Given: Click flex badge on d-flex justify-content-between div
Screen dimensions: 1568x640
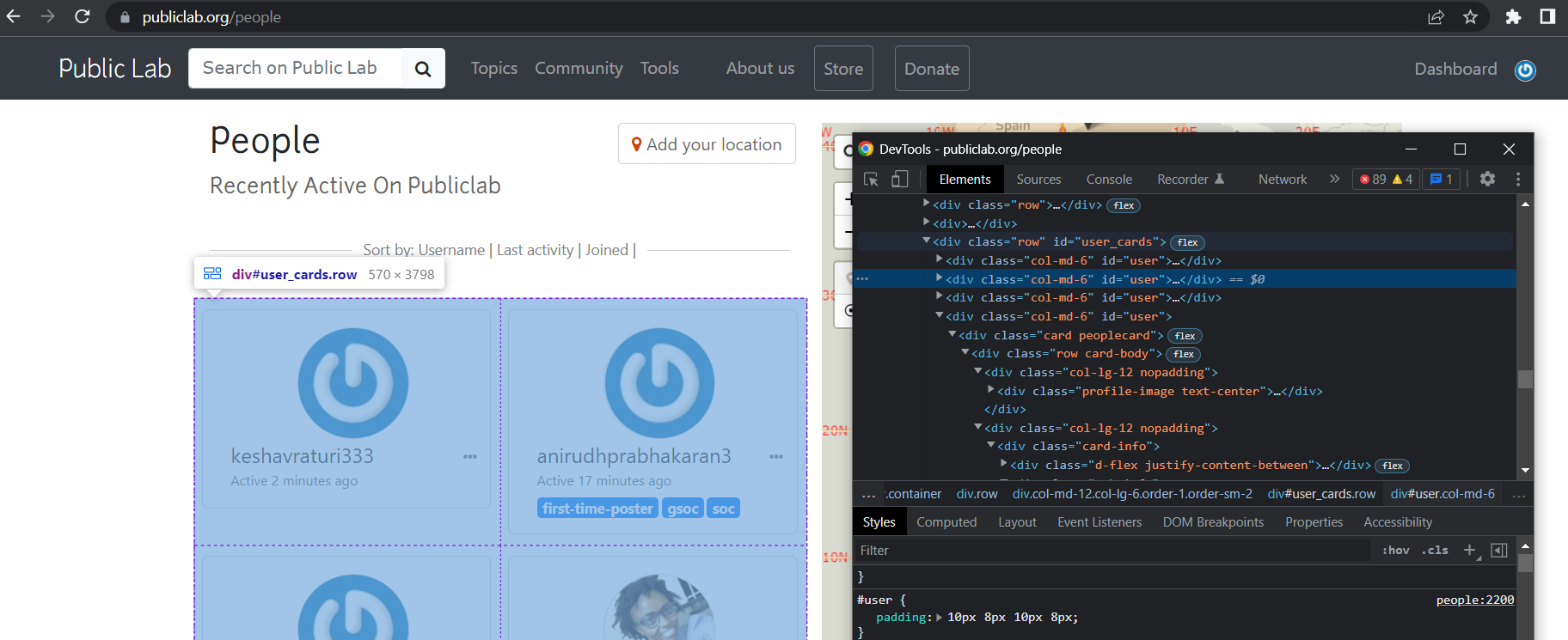Looking at the screenshot, I should pos(1393,466).
